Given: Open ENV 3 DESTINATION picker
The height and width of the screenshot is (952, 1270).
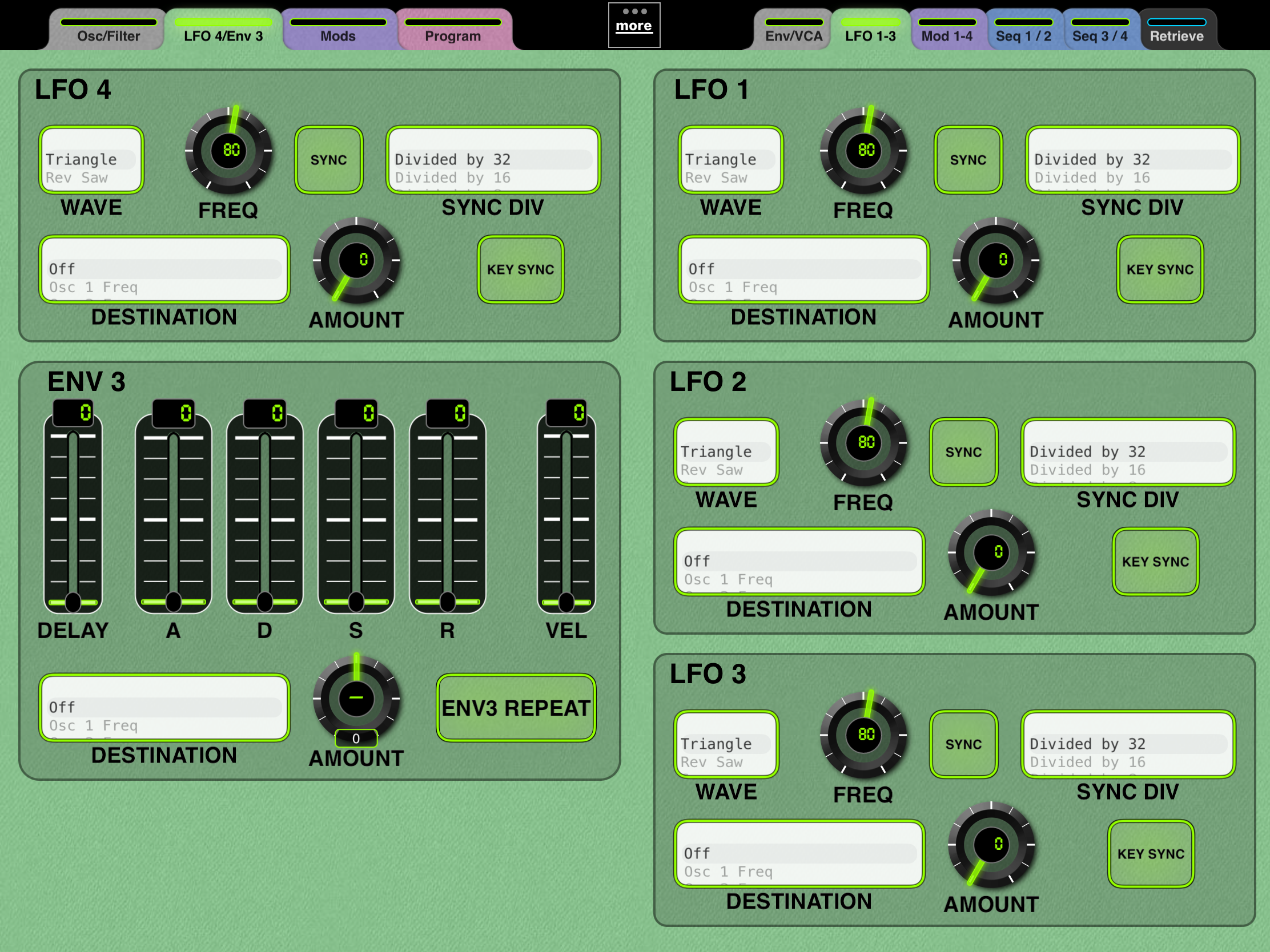Looking at the screenshot, I should tap(164, 708).
